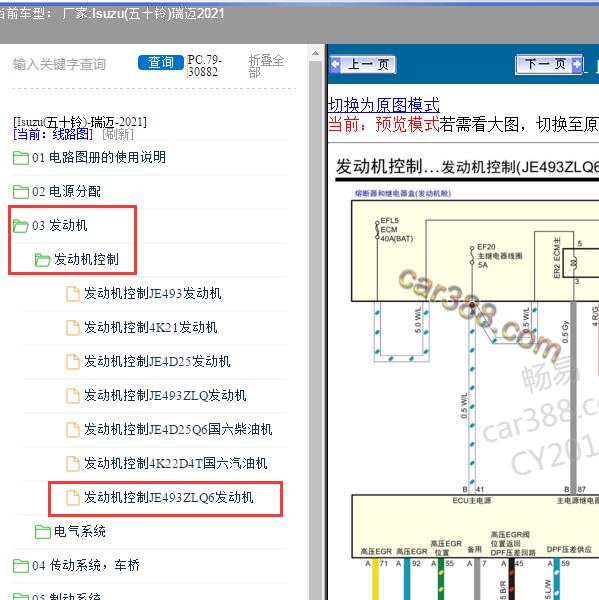
Task: Click page icon of 发动机控制4K21发动机
Action: (73, 328)
